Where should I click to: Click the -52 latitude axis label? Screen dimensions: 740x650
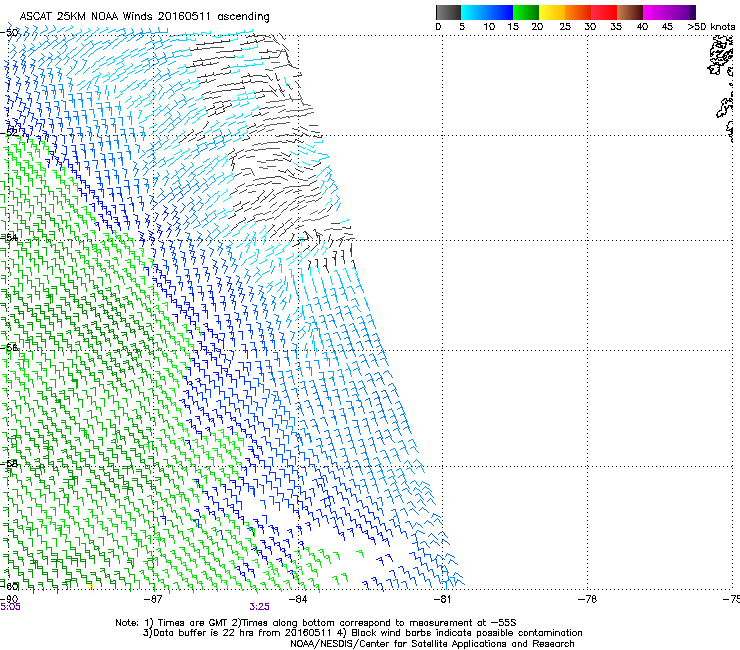[9, 133]
